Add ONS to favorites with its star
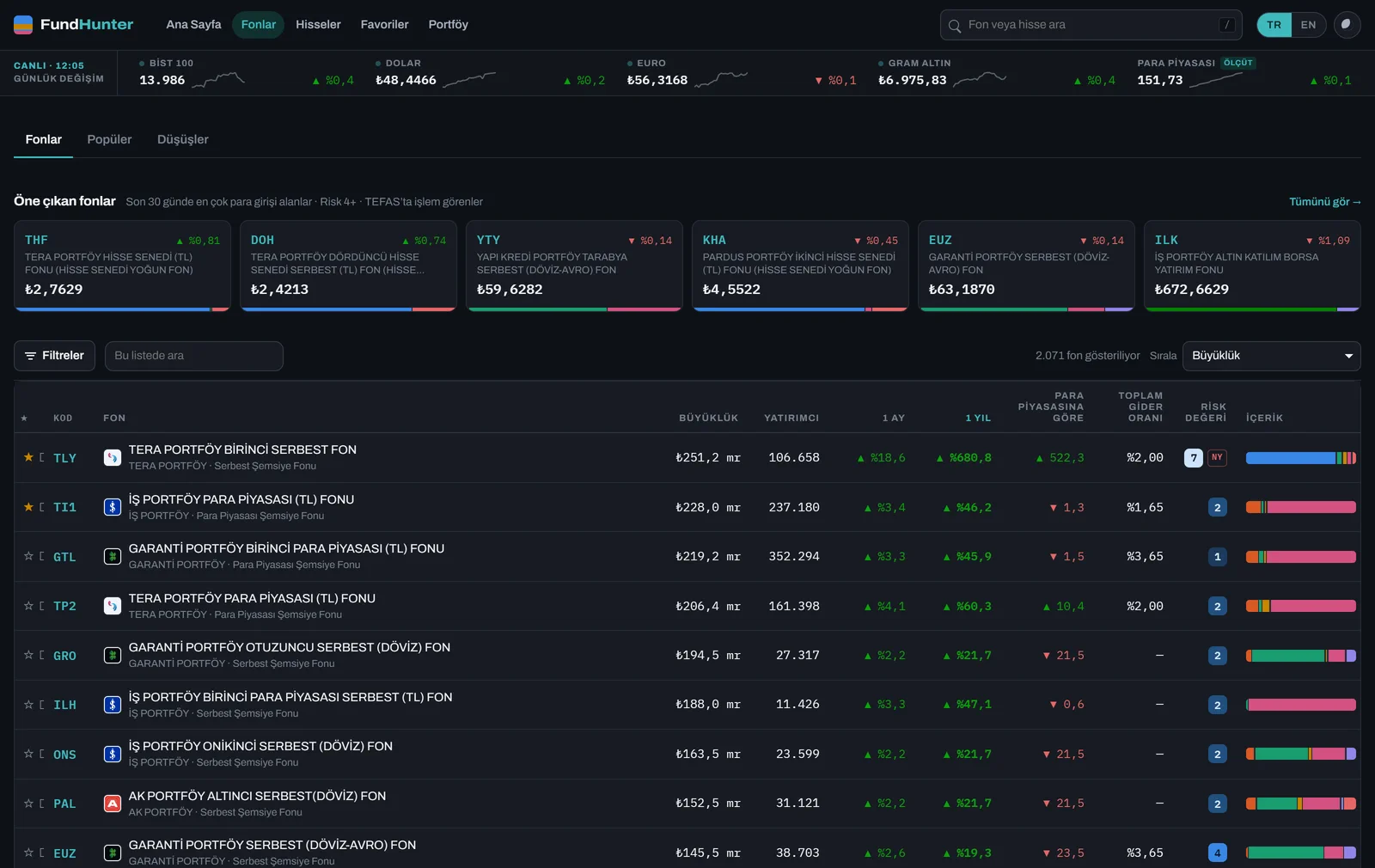This screenshot has width=1375, height=868. 28,754
